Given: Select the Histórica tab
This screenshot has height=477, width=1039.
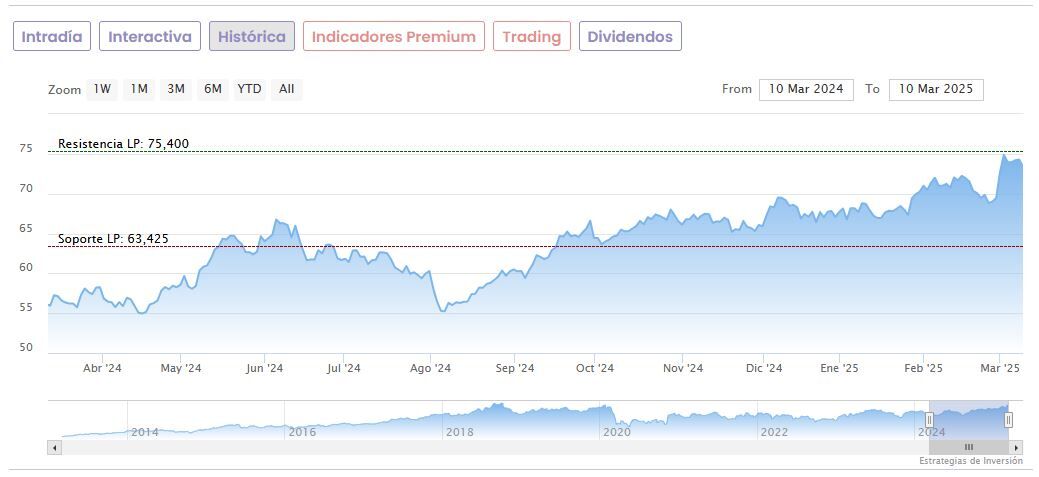Looking at the screenshot, I should [x=251, y=37].
